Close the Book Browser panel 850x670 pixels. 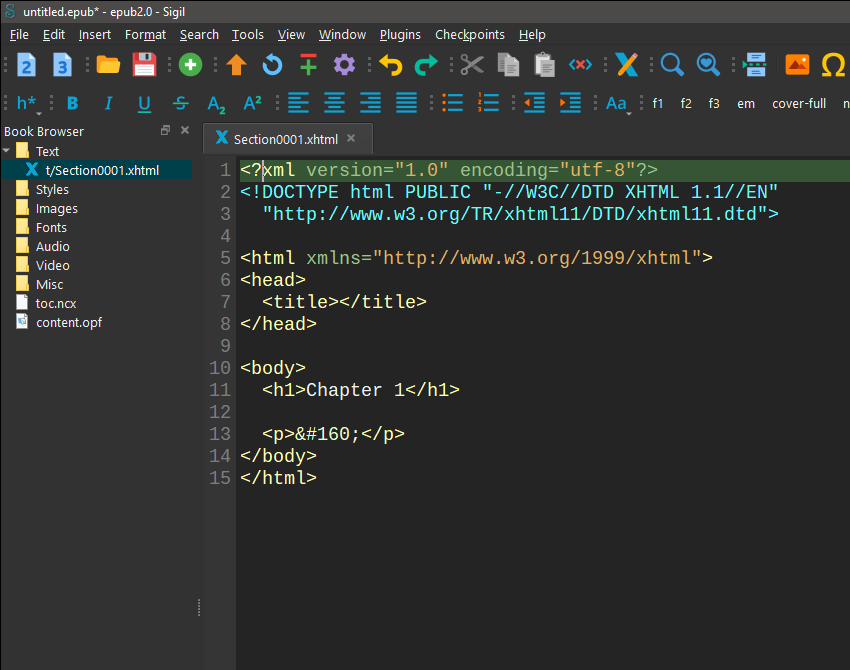[185, 131]
